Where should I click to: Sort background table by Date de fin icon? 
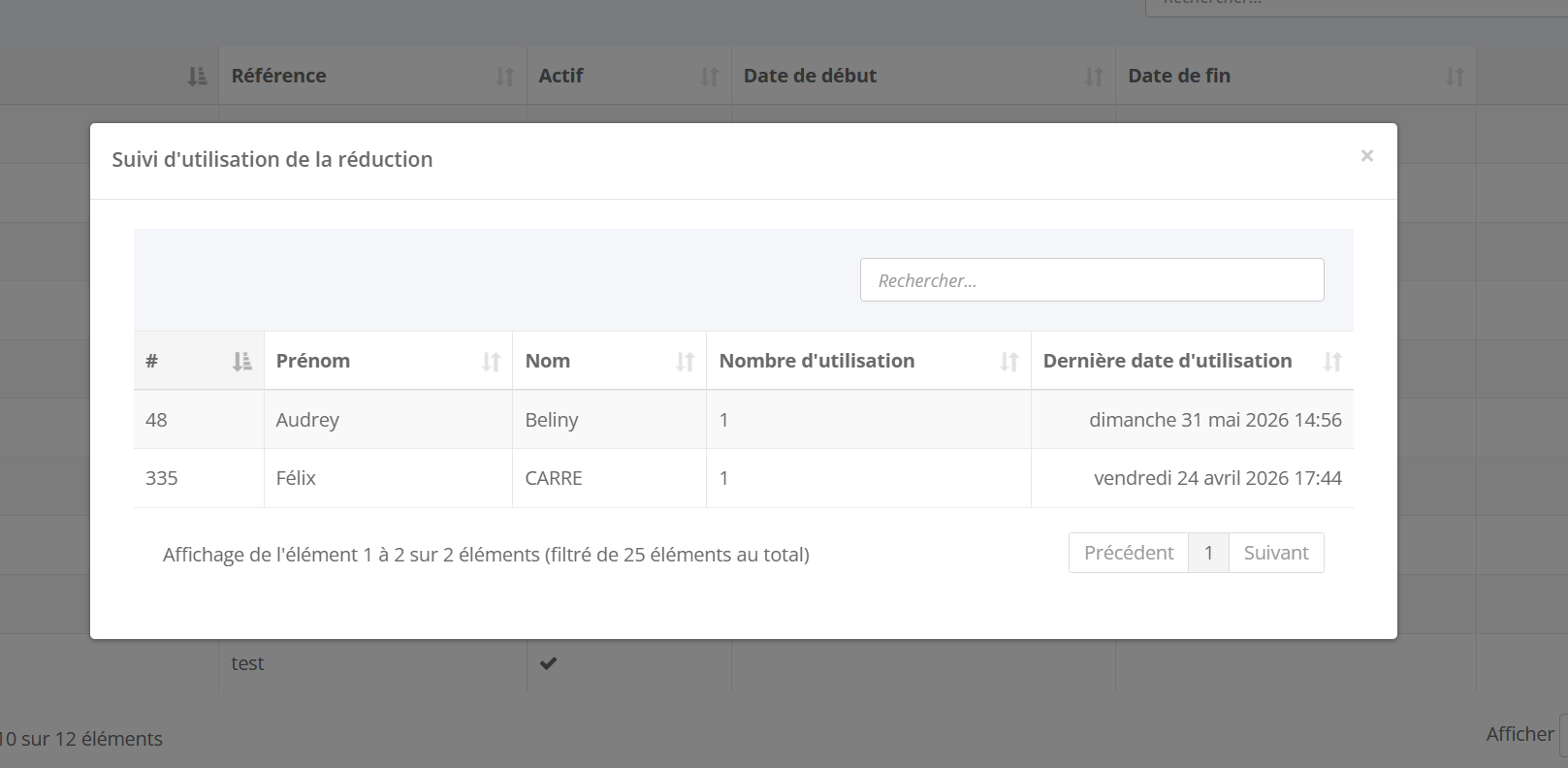coord(1455,77)
